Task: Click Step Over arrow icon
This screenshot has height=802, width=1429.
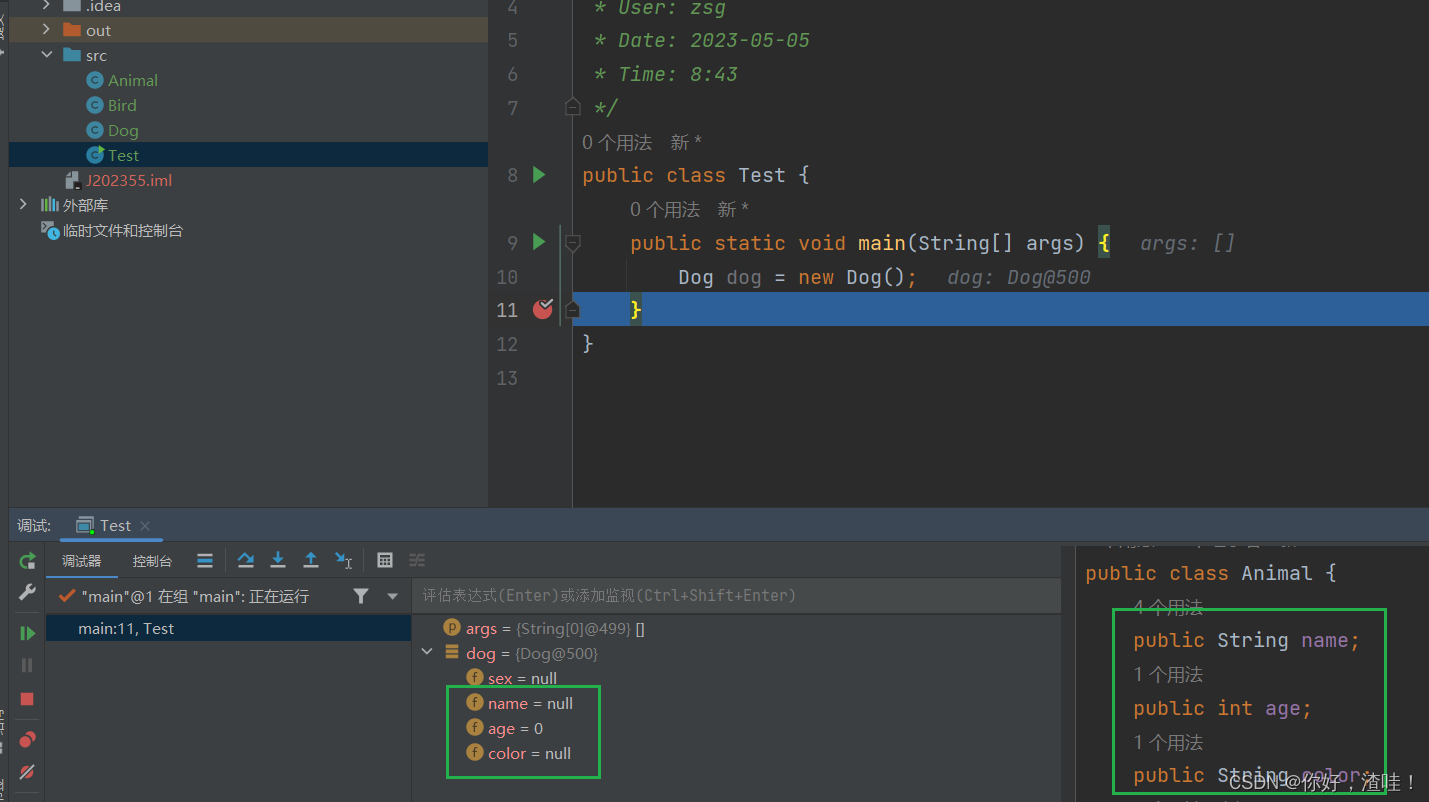Action: 246,560
